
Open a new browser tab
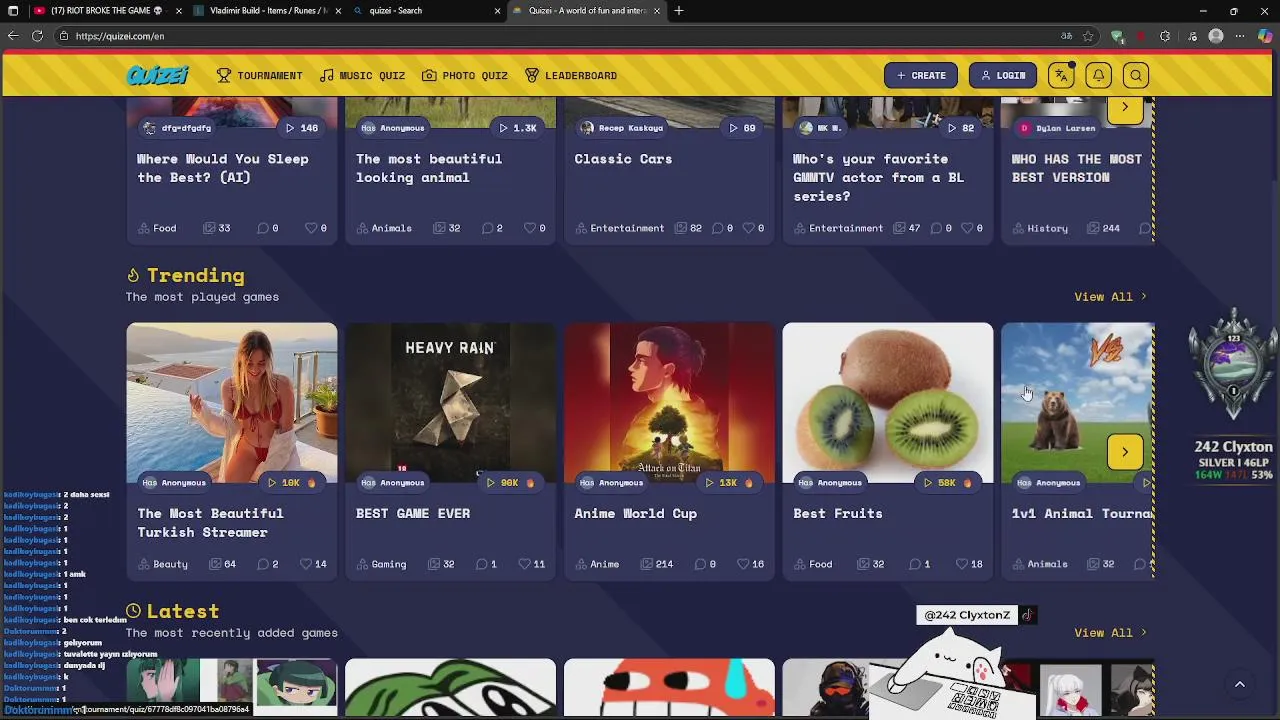(x=679, y=11)
